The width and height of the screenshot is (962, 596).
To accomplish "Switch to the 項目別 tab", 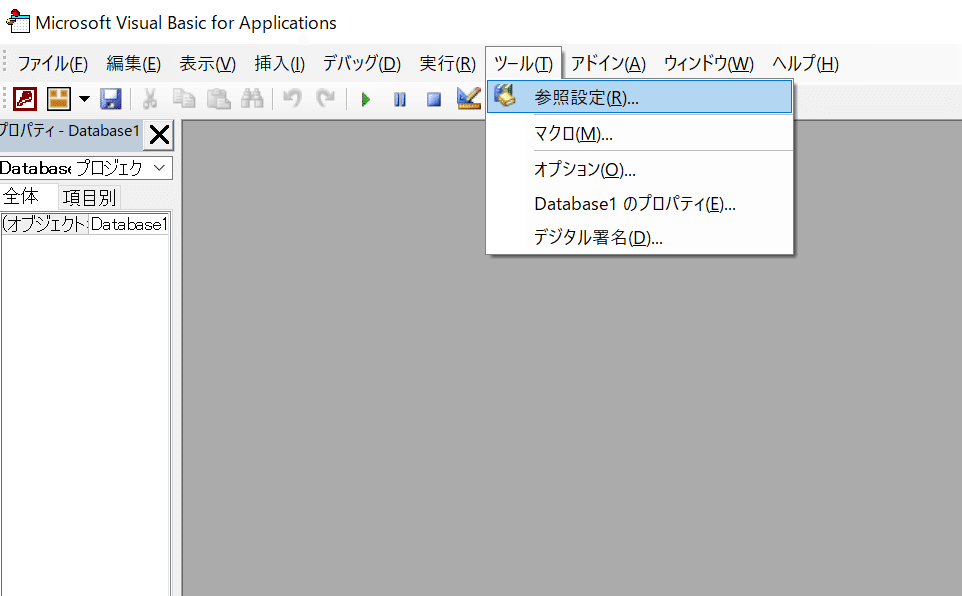I will (x=89, y=197).
